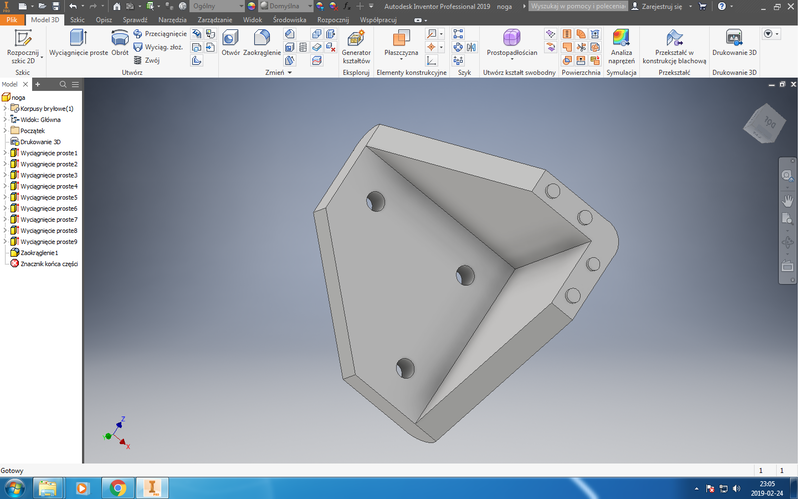This screenshot has height=499, width=800.
Task: Expand the Zmień panel dropdown arrow
Action: tap(290, 73)
